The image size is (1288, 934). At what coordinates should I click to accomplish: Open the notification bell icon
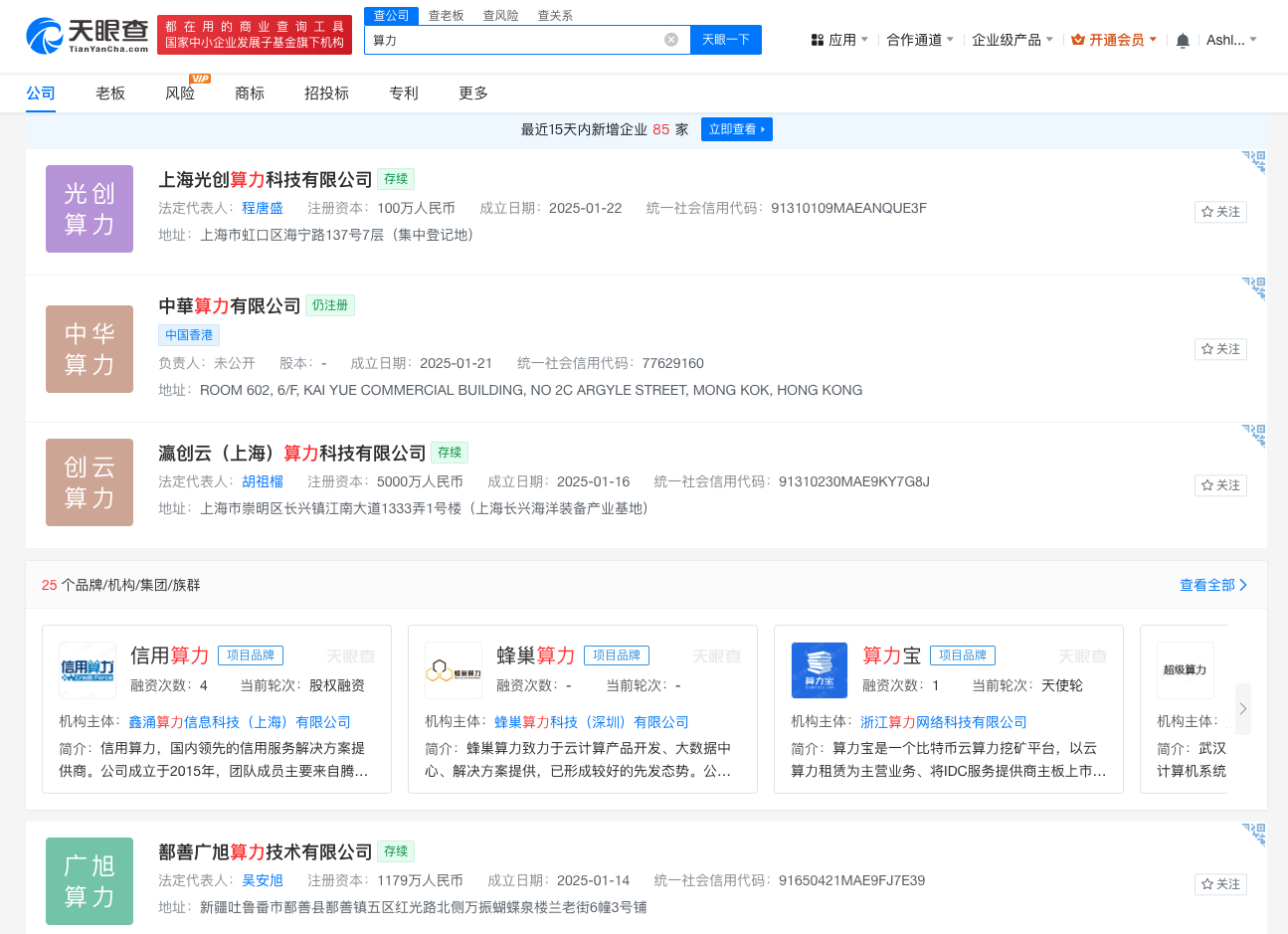(1183, 41)
